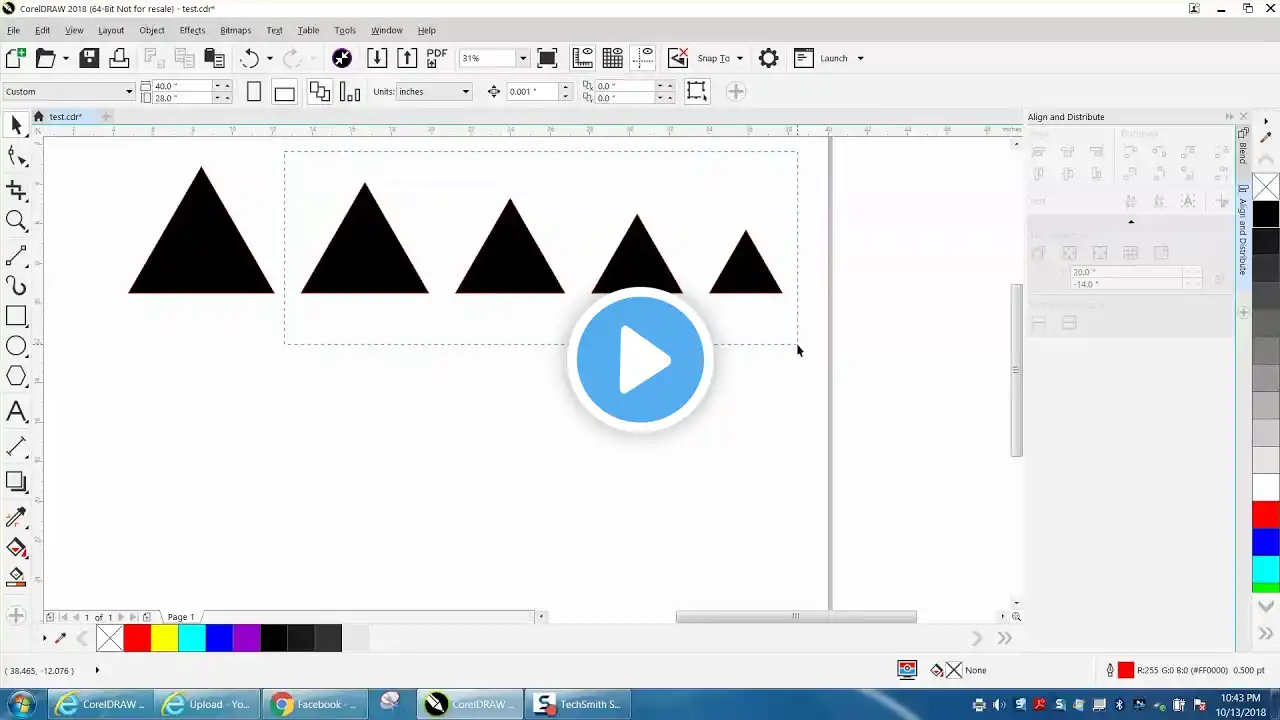Viewport: 1280px width, 720px height.
Task: Open the Custom page size dropdown
Action: 129,92
